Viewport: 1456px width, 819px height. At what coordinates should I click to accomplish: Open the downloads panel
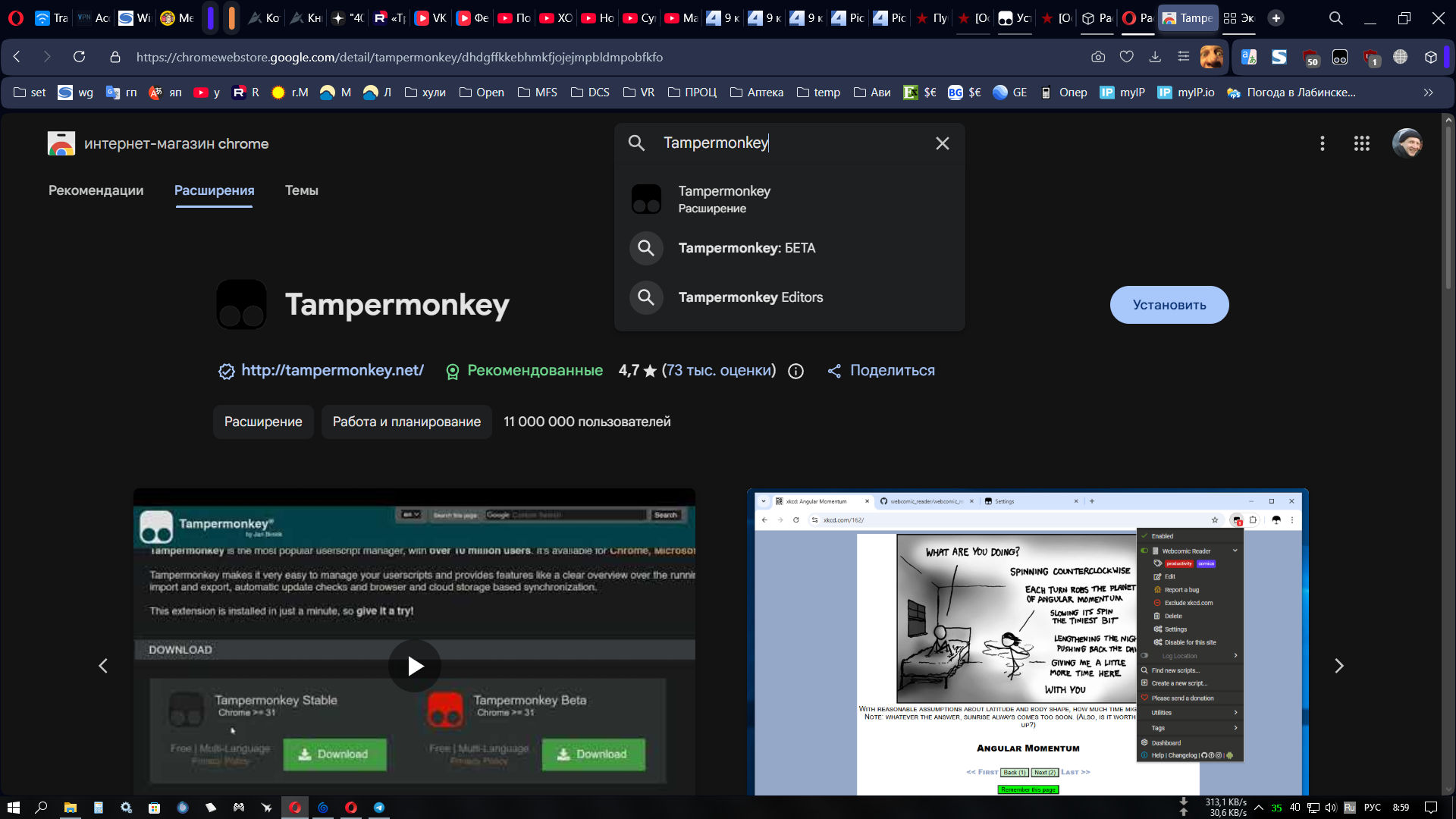pos(1155,57)
